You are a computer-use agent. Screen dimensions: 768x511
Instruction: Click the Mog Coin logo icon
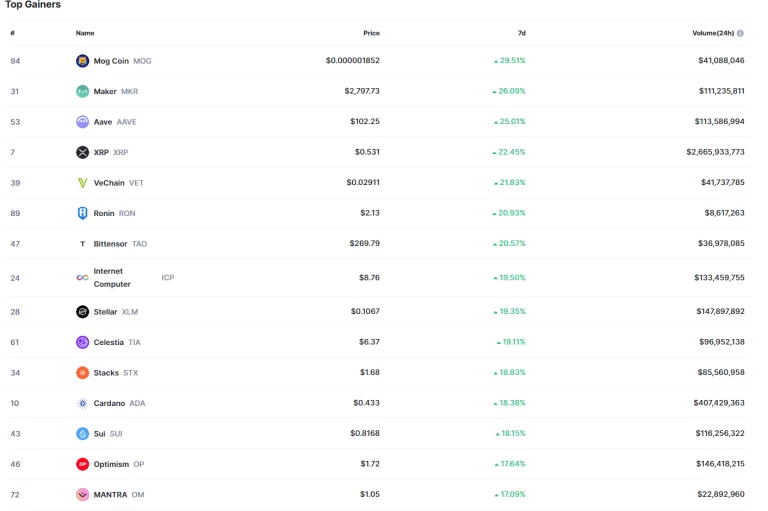(x=83, y=61)
